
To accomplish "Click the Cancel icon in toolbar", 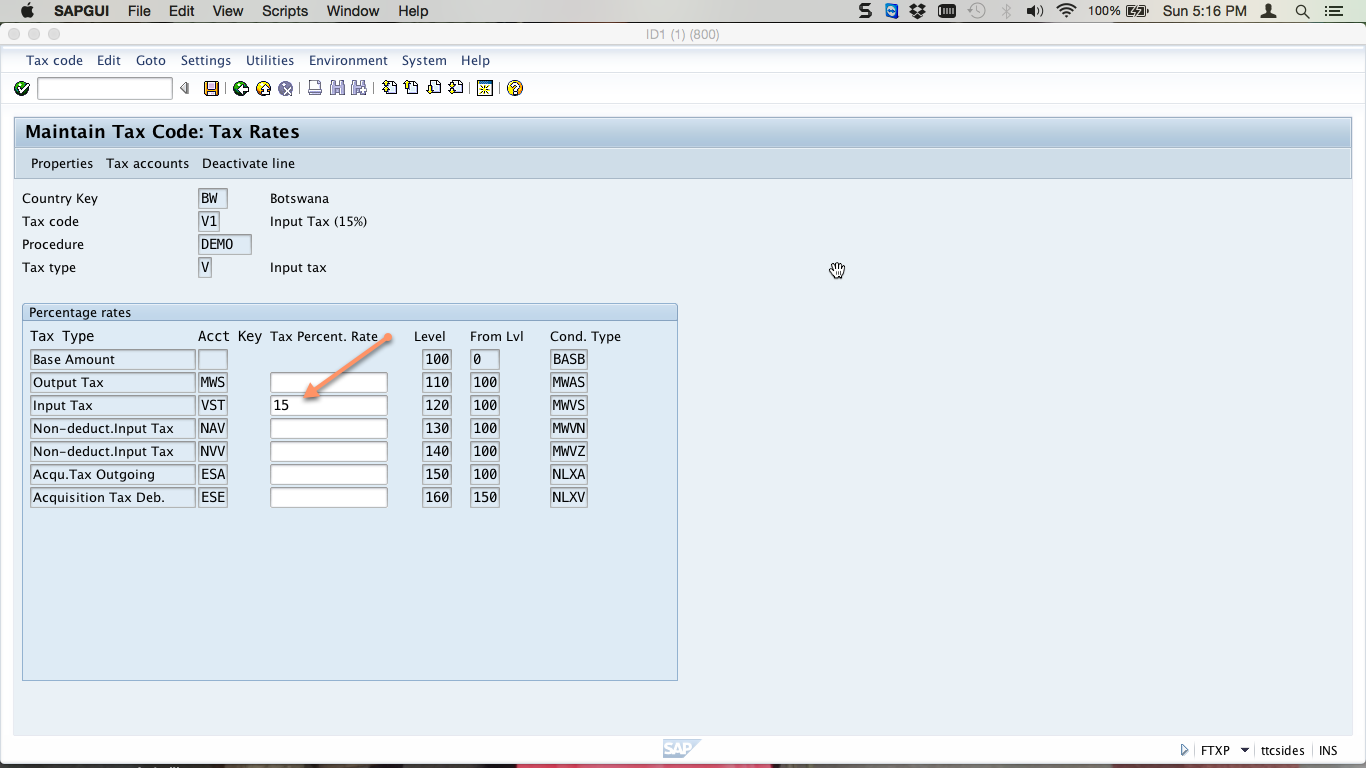I will click(285, 89).
